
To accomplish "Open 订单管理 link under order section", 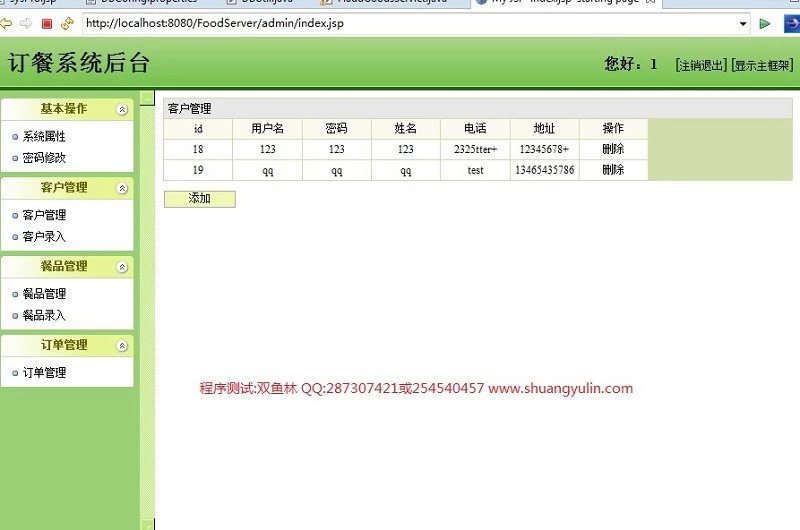I will pos(44,372).
